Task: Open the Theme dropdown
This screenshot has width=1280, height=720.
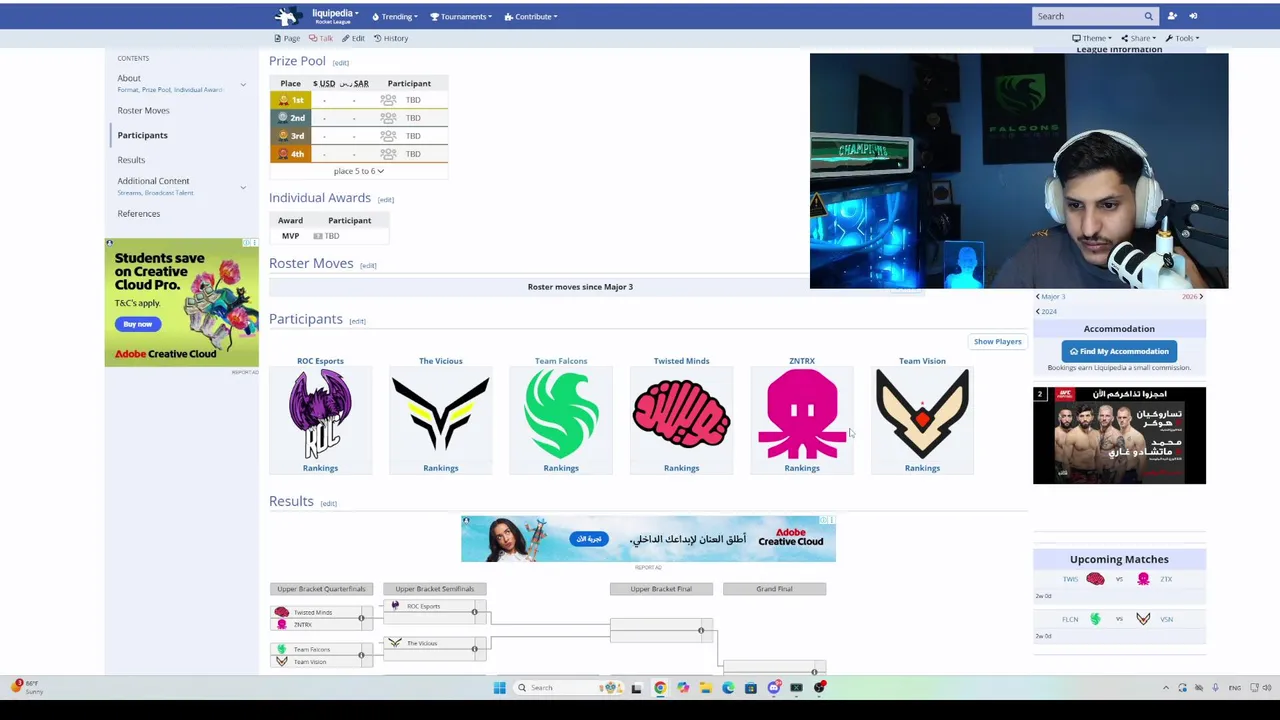Action: tap(1094, 38)
